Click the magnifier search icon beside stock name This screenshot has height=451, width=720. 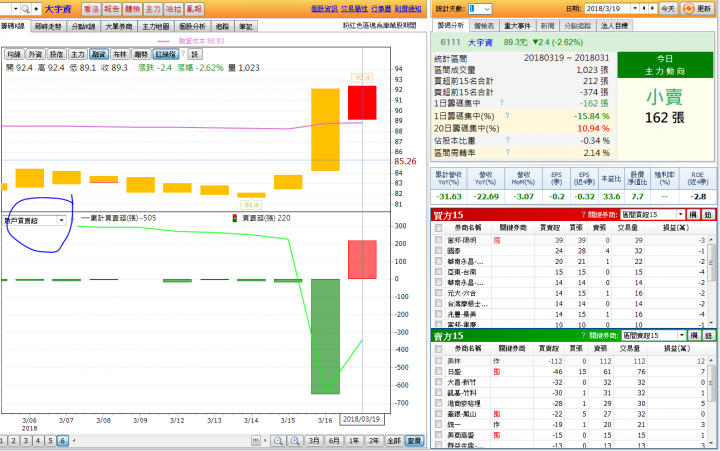coord(26,9)
